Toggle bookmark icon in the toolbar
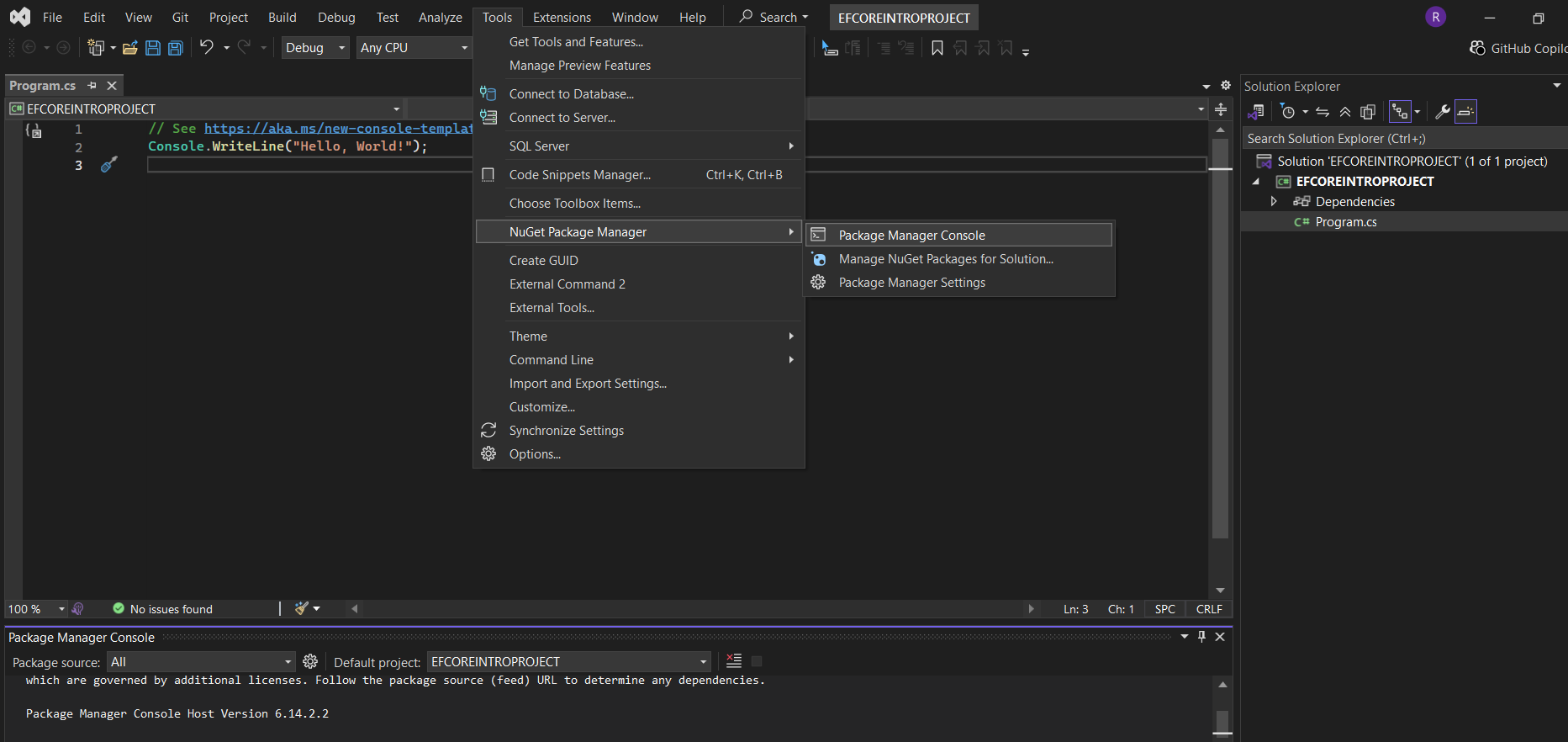 point(937,48)
